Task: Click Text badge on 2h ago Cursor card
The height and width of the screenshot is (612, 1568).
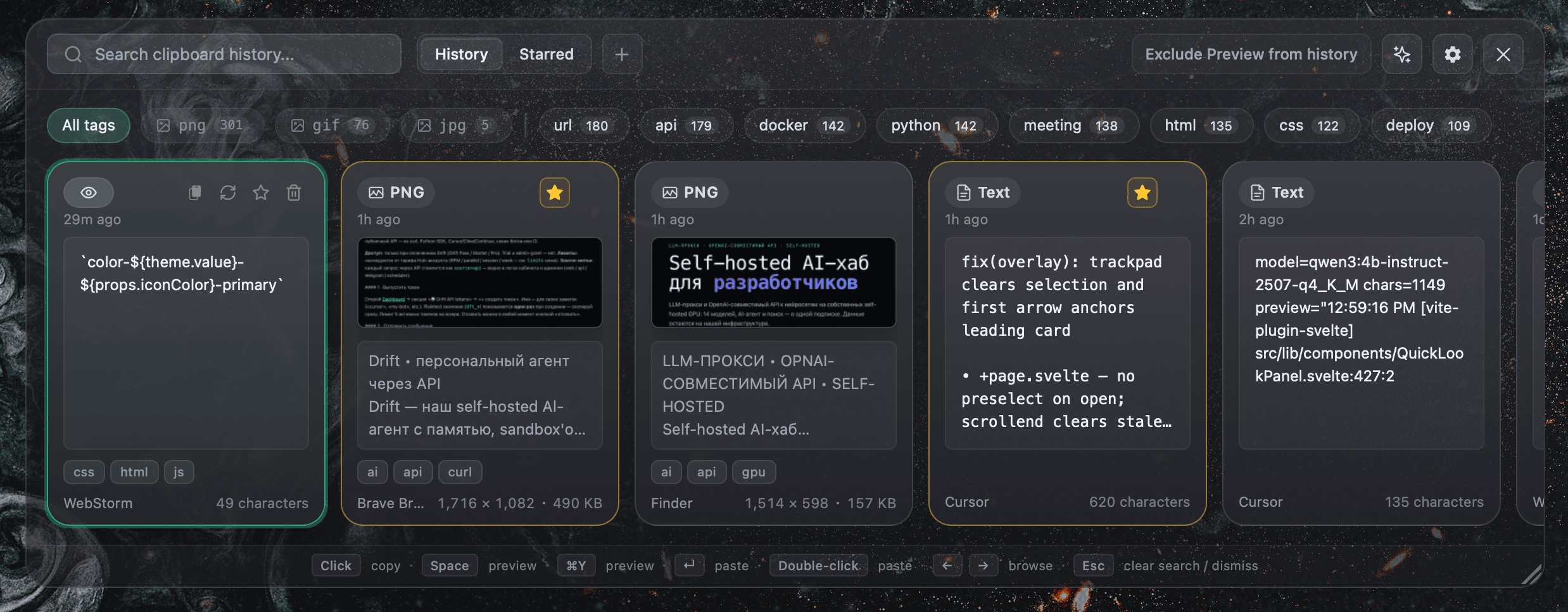Action: pyautogui.click(x=1277, y=193)
